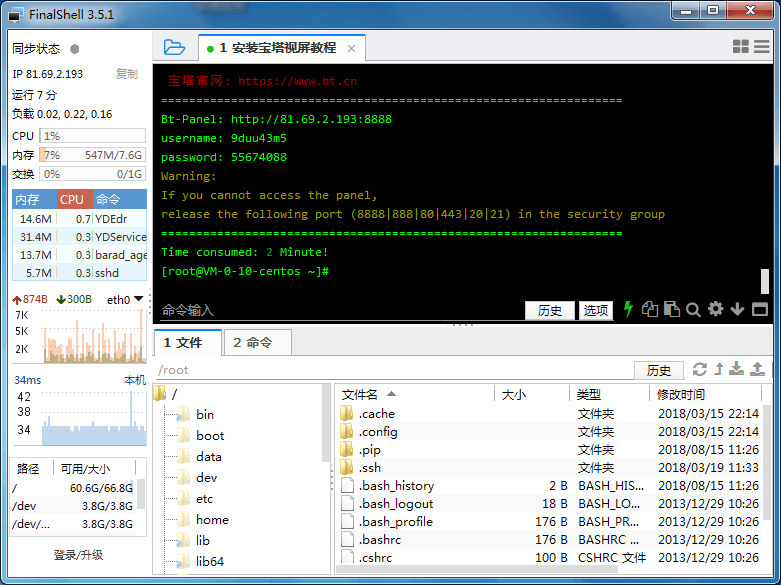This screenshot has width=781, height=585.
Task: Toggle the grid layout view button
Action: [741, 47]
